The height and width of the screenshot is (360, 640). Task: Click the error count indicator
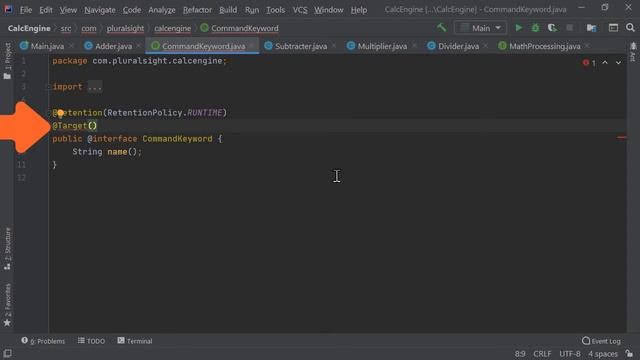click(589, 62)
